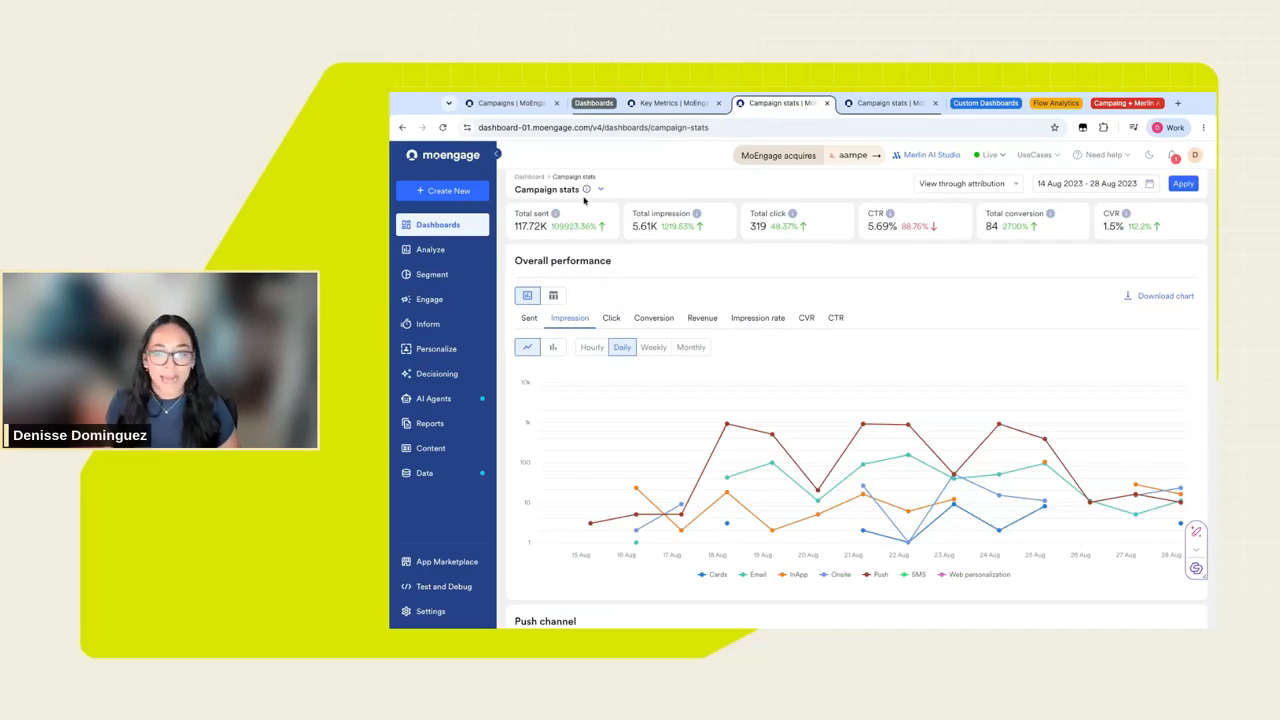The width and height of the screenshot is (1280, 720).
Task: Switch to the CVR metric tab
Action: coord(806,318)
